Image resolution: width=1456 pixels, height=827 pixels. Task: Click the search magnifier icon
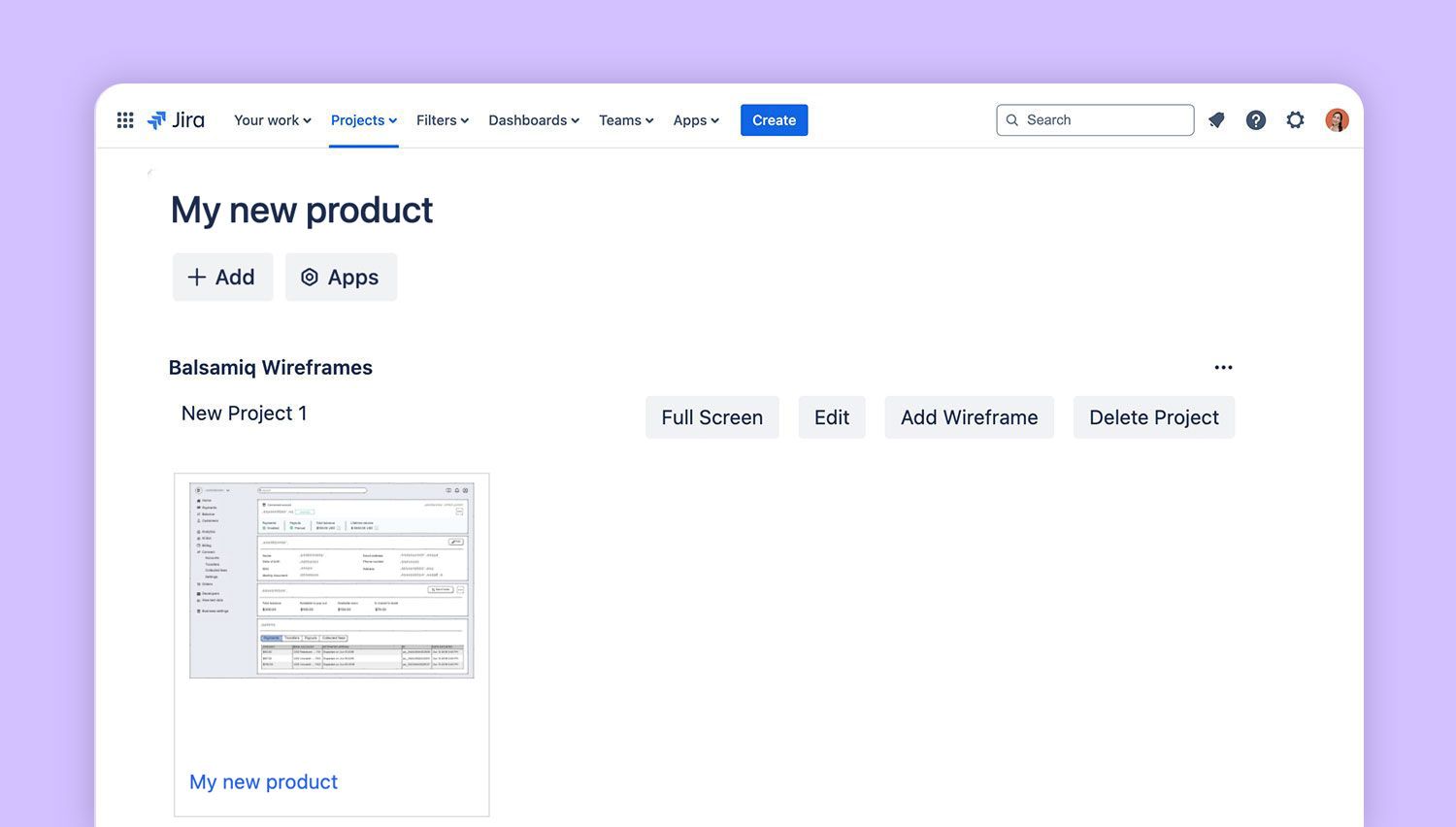coord(1012,120)
